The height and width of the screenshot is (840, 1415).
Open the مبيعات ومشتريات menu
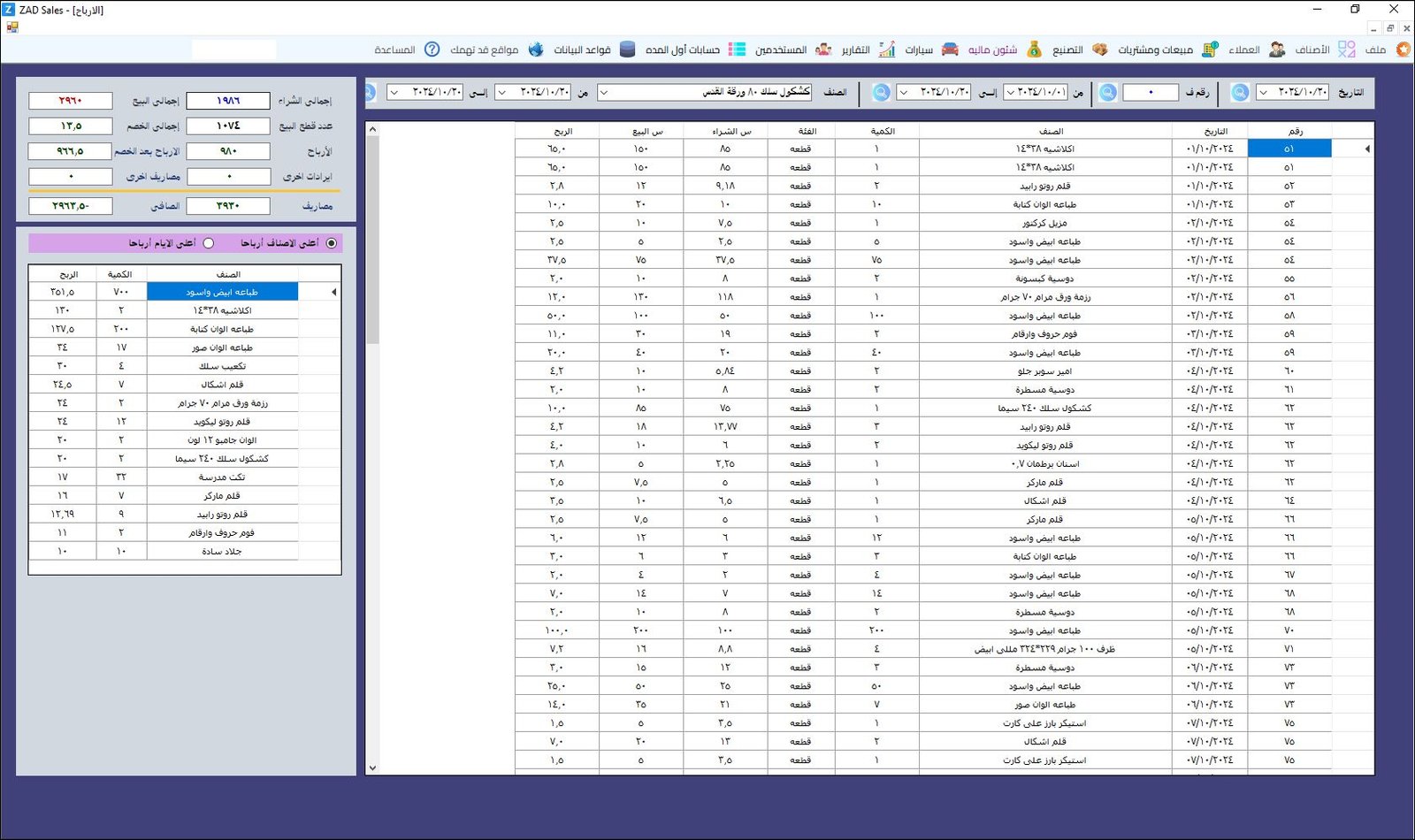[x=1154, y=50]
